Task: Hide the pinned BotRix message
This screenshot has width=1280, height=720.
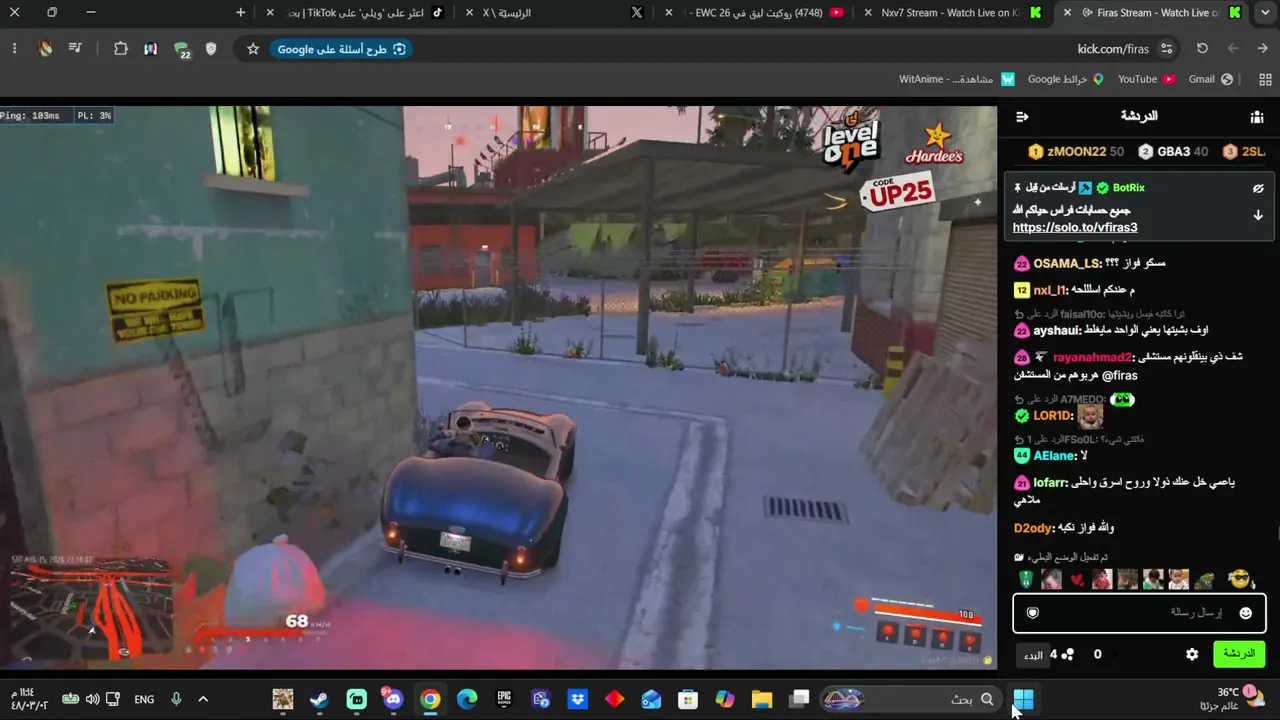Action: [x=1258, y=188]
